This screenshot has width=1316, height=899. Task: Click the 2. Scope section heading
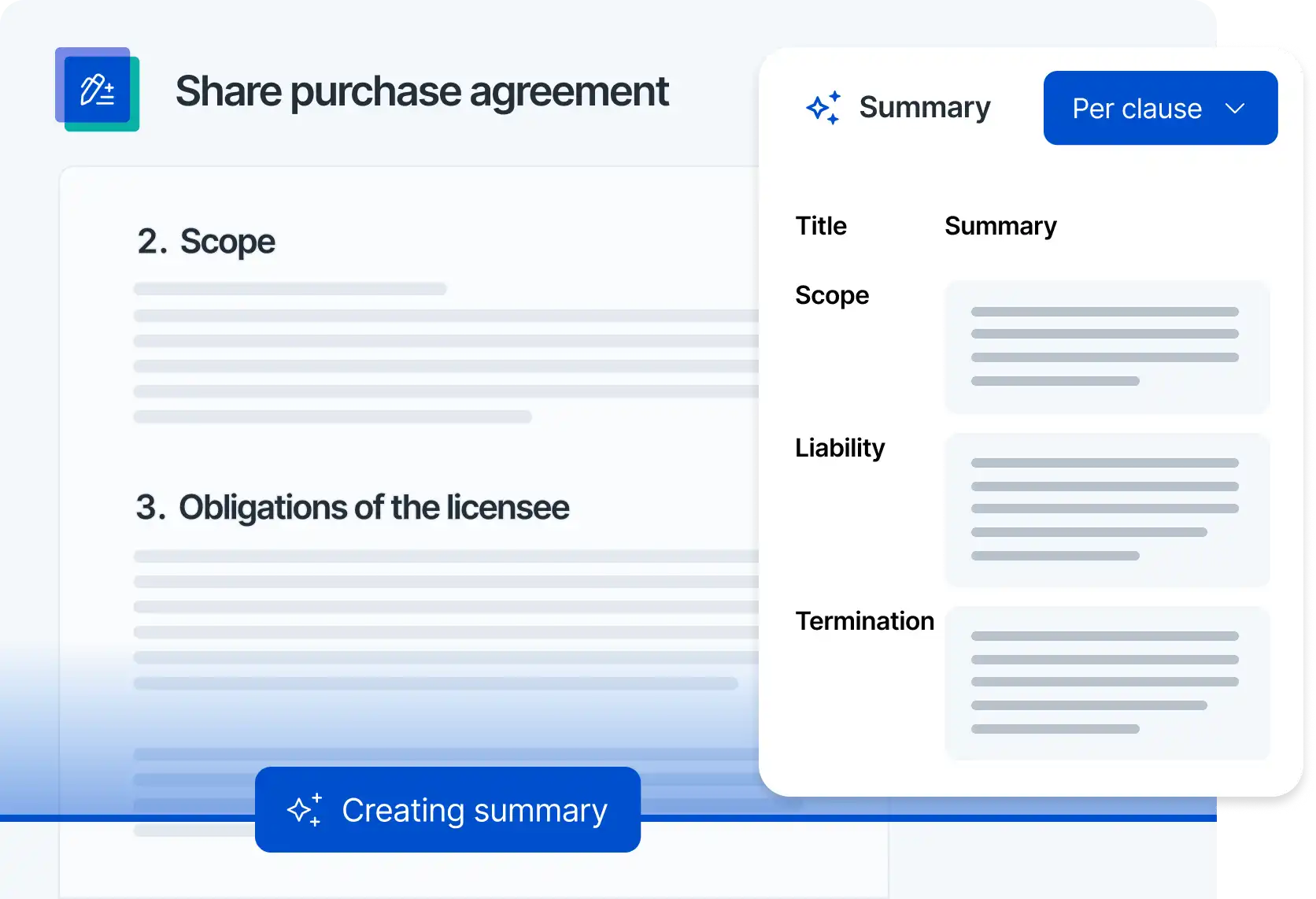click(206, 242)
